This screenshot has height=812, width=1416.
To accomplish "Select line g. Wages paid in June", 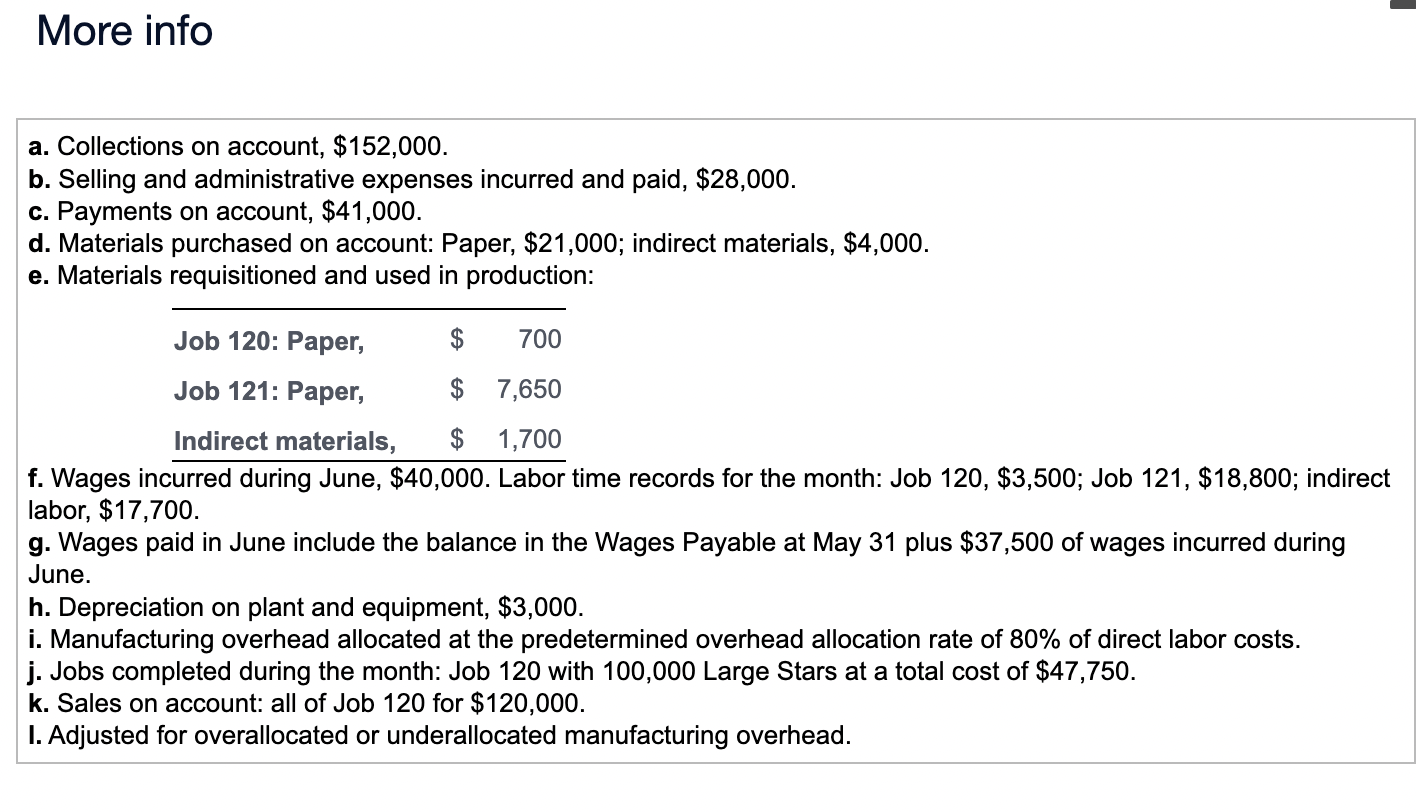I will tap(687, 558).
